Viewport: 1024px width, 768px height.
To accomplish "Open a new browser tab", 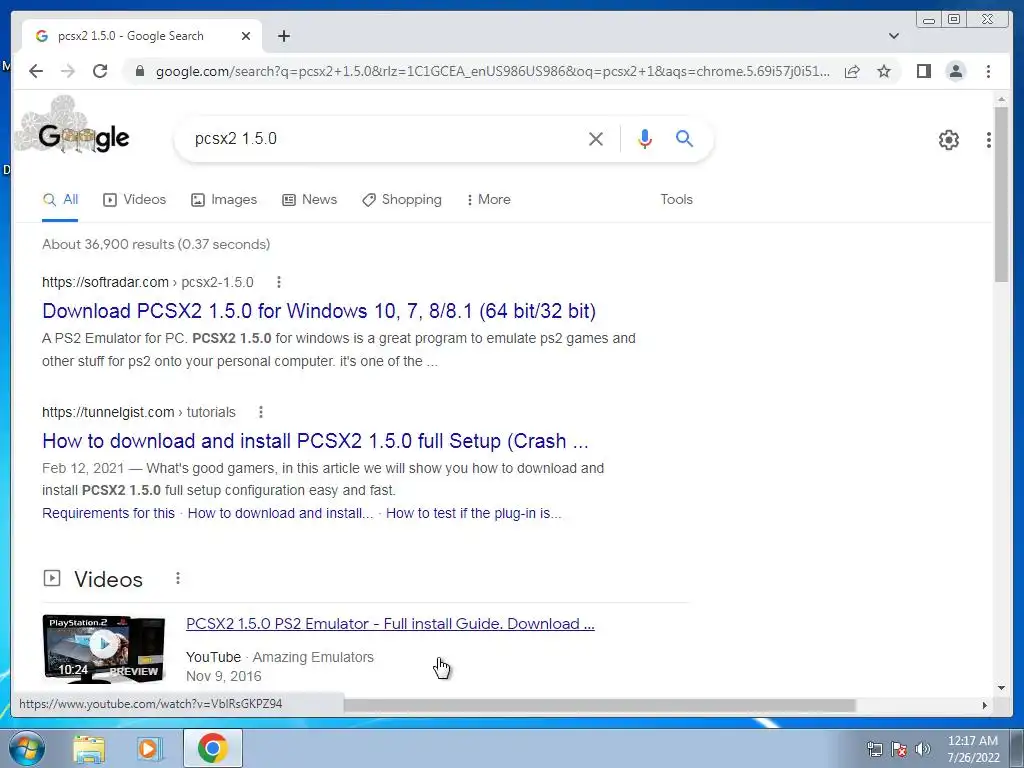I will pyautogui.click(x=283, y=36).
